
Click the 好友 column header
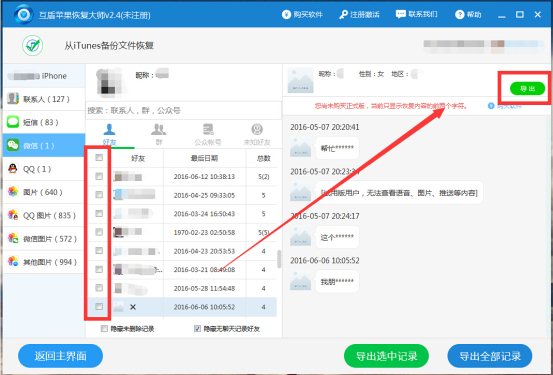point(138,158)
